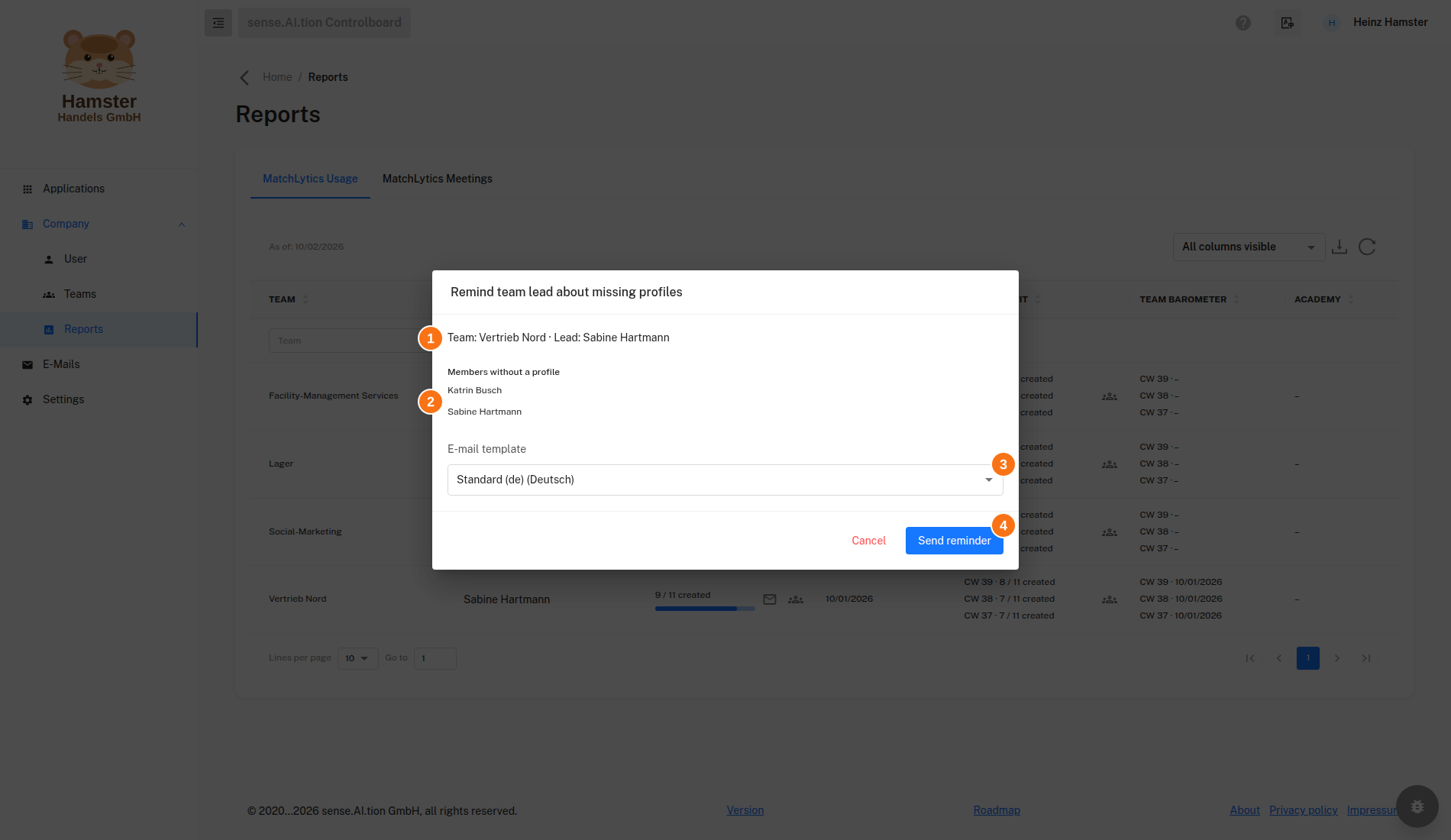The image size is (1451, 840).
Task: Click the Team filter input field
Action: [350, 341]
